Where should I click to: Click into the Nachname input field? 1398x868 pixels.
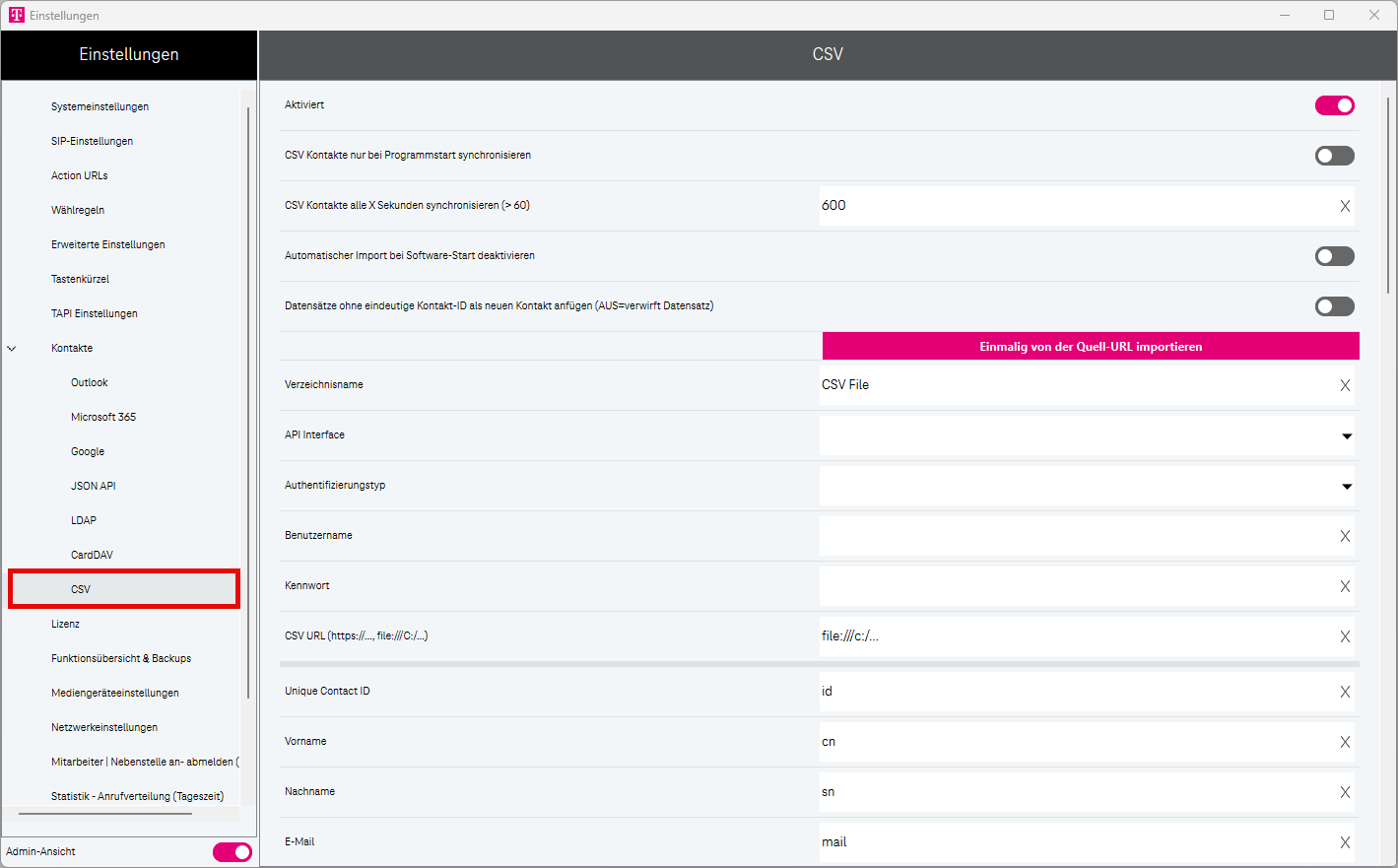(x=1074, y=792)
